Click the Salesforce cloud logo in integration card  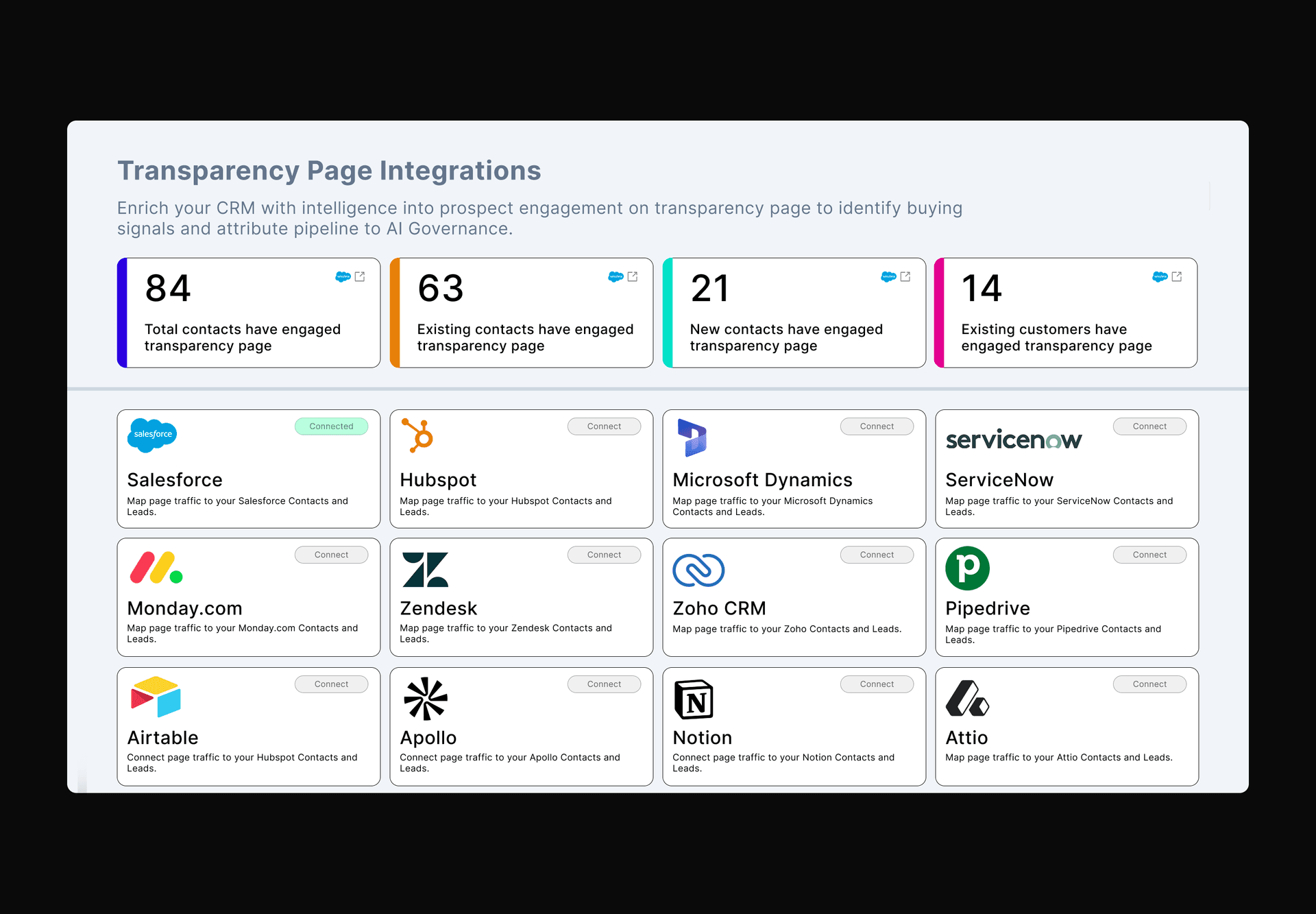tap(152, 435)
